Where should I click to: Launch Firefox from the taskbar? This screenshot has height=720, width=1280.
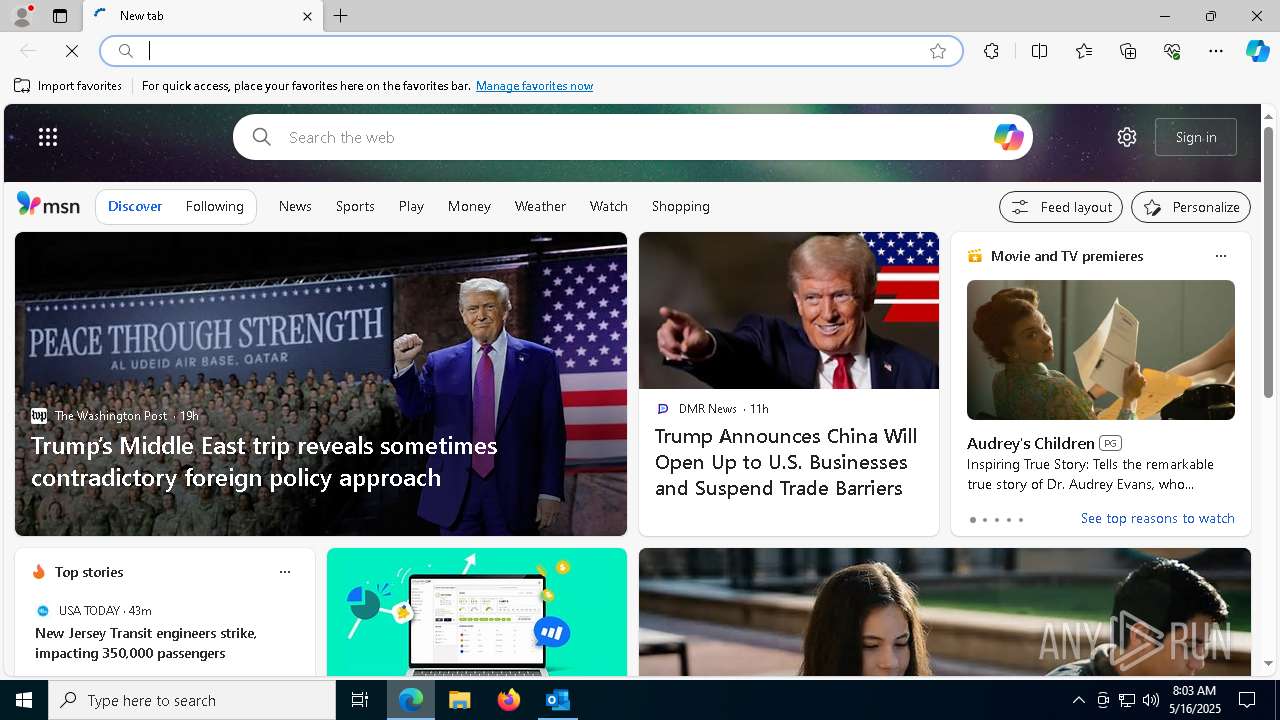508,700
